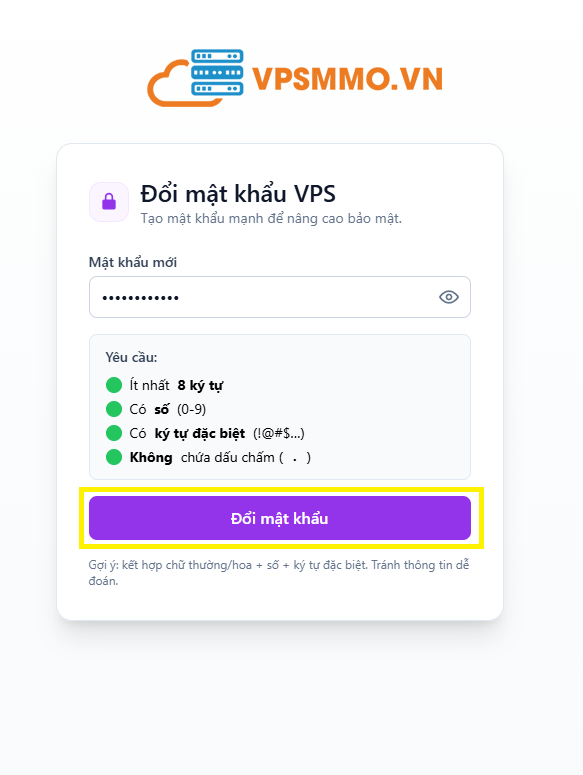Click green dot beside ký tự đặc biệt
This screenshot has width=583, height=775.
[x=114, y=433]
